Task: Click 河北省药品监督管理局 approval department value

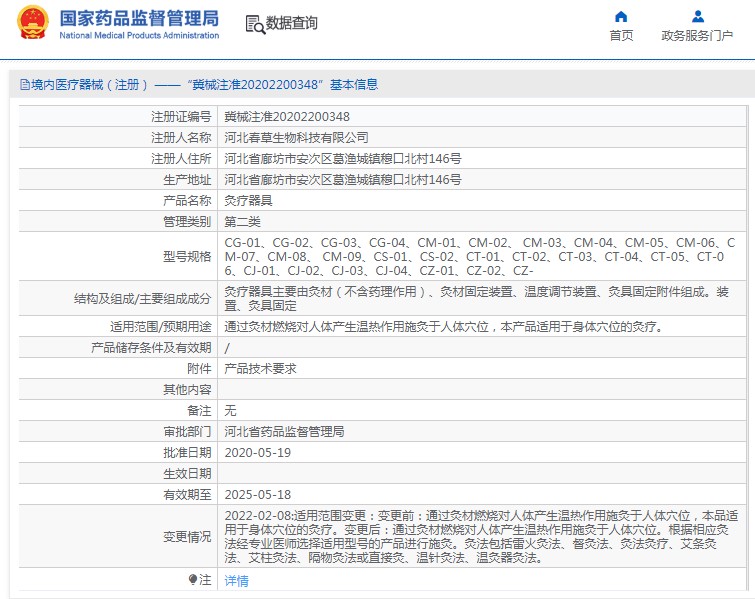Action: pyautogui.click(x=284, y=431)
